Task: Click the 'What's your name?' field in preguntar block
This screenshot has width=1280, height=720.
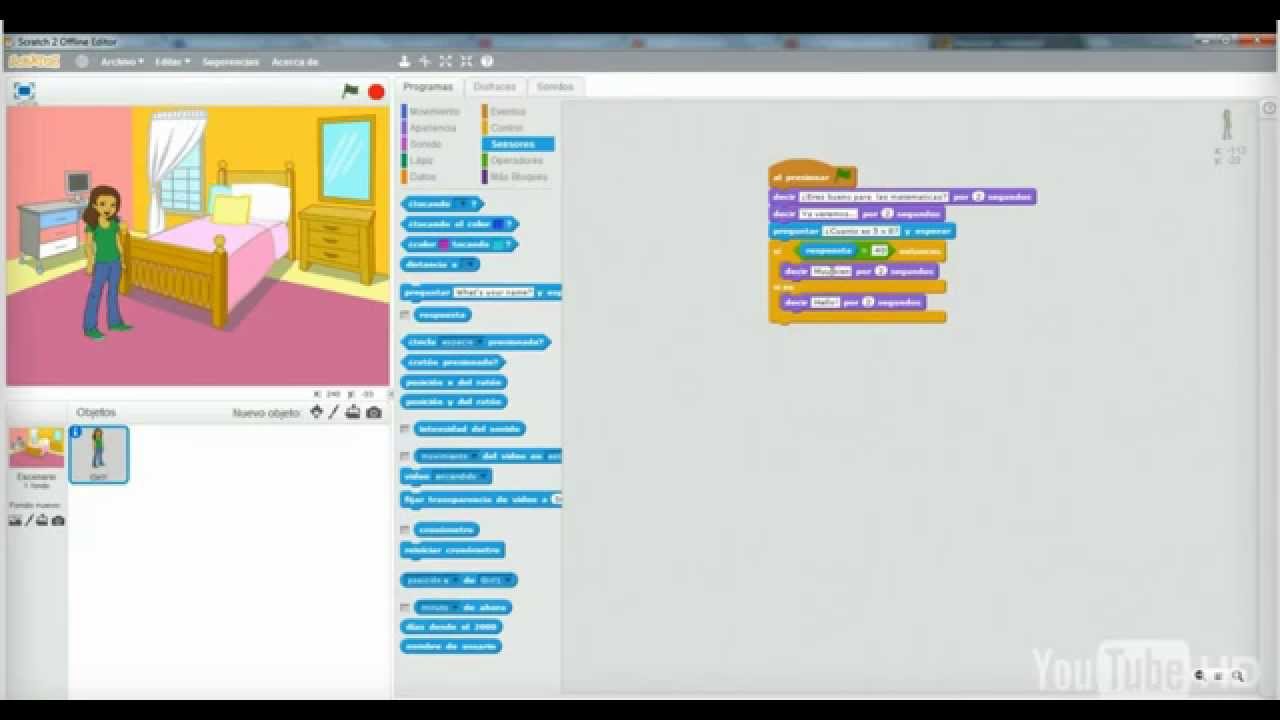Action: coord(493,293)
